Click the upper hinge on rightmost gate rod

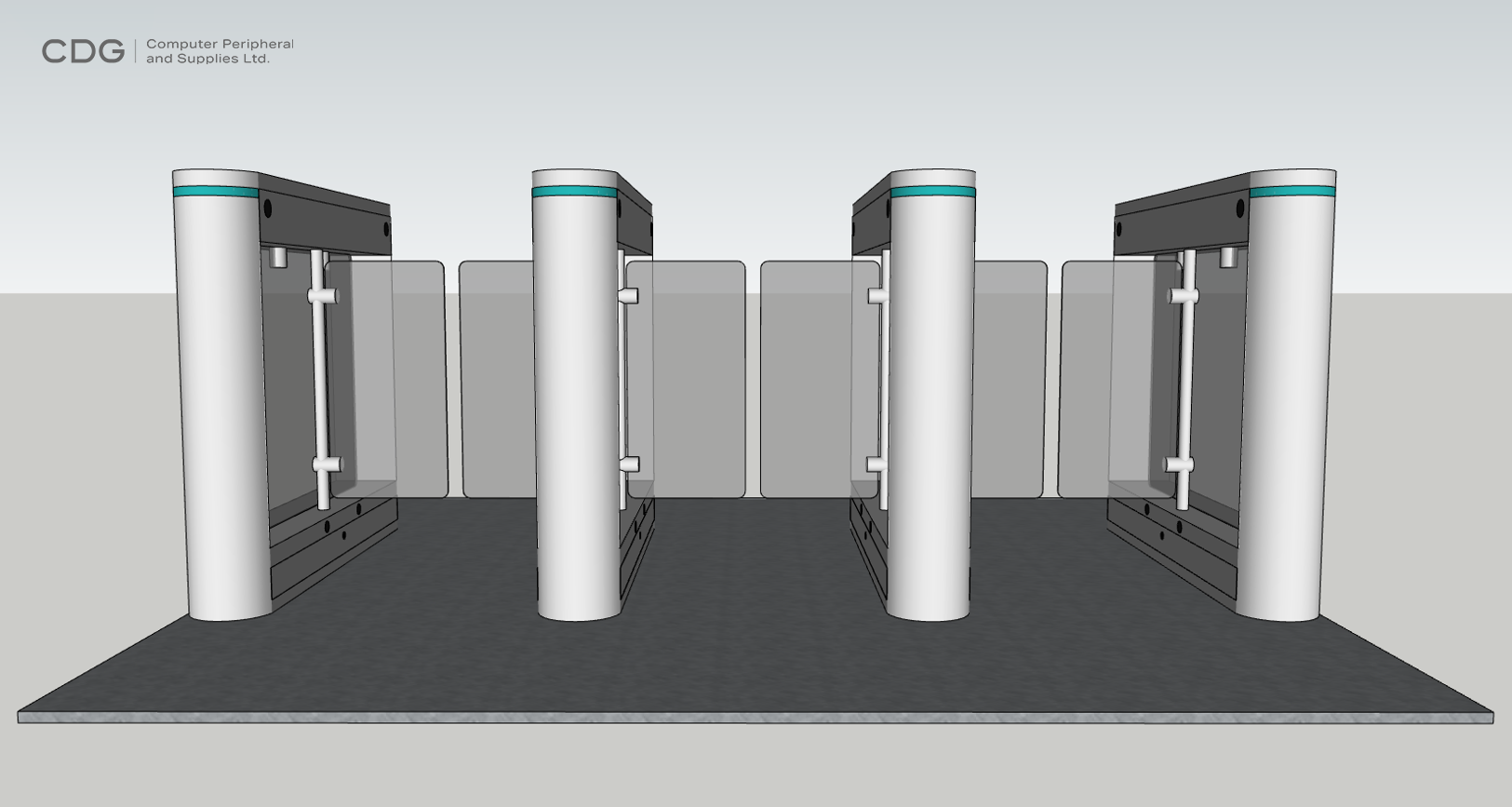coord(1183,296)
